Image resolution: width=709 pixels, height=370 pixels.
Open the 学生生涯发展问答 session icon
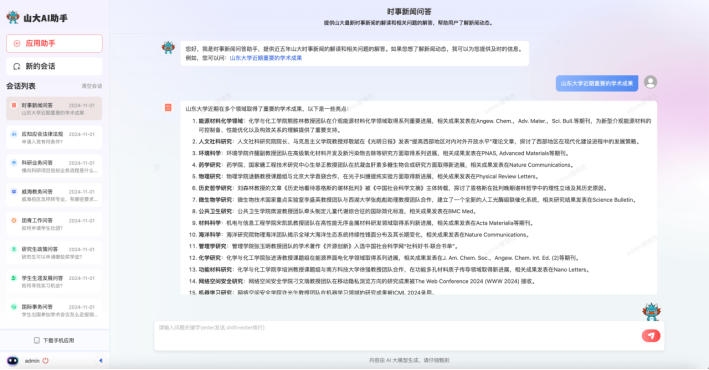click(14, 278)
